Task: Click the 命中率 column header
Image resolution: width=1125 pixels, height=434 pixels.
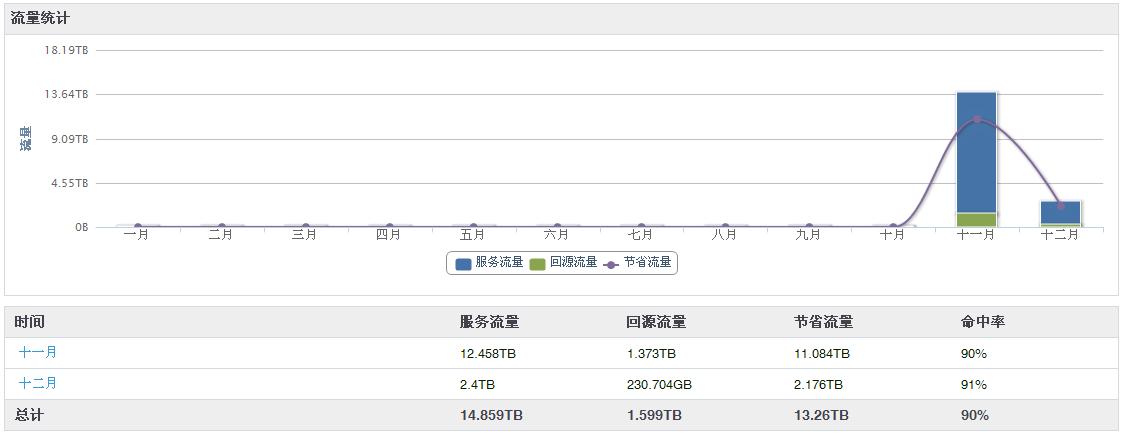Action: coord(982,322)
